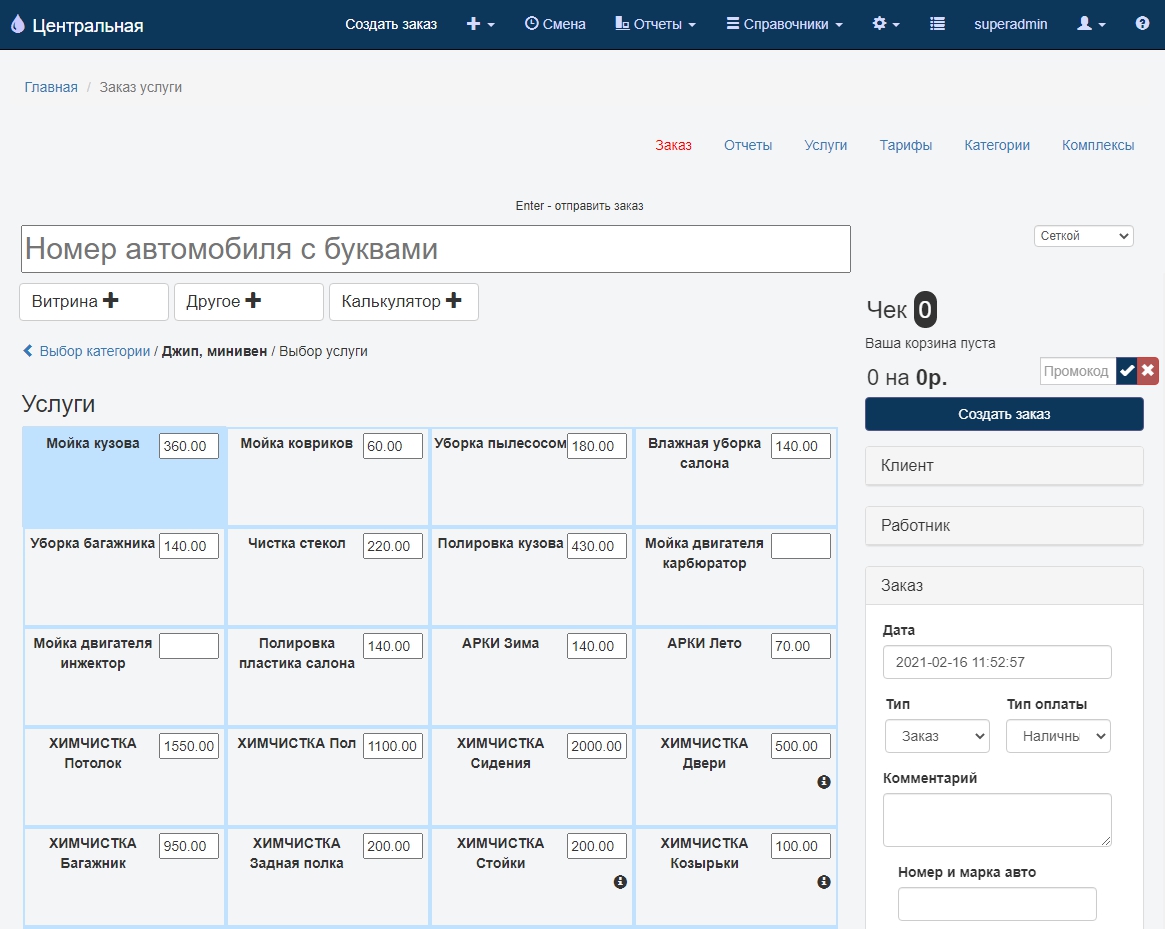Expand the Сеткой view mode selector
The width and height of the screenshot is (1165, 929).
click(x=1083, y=236)
